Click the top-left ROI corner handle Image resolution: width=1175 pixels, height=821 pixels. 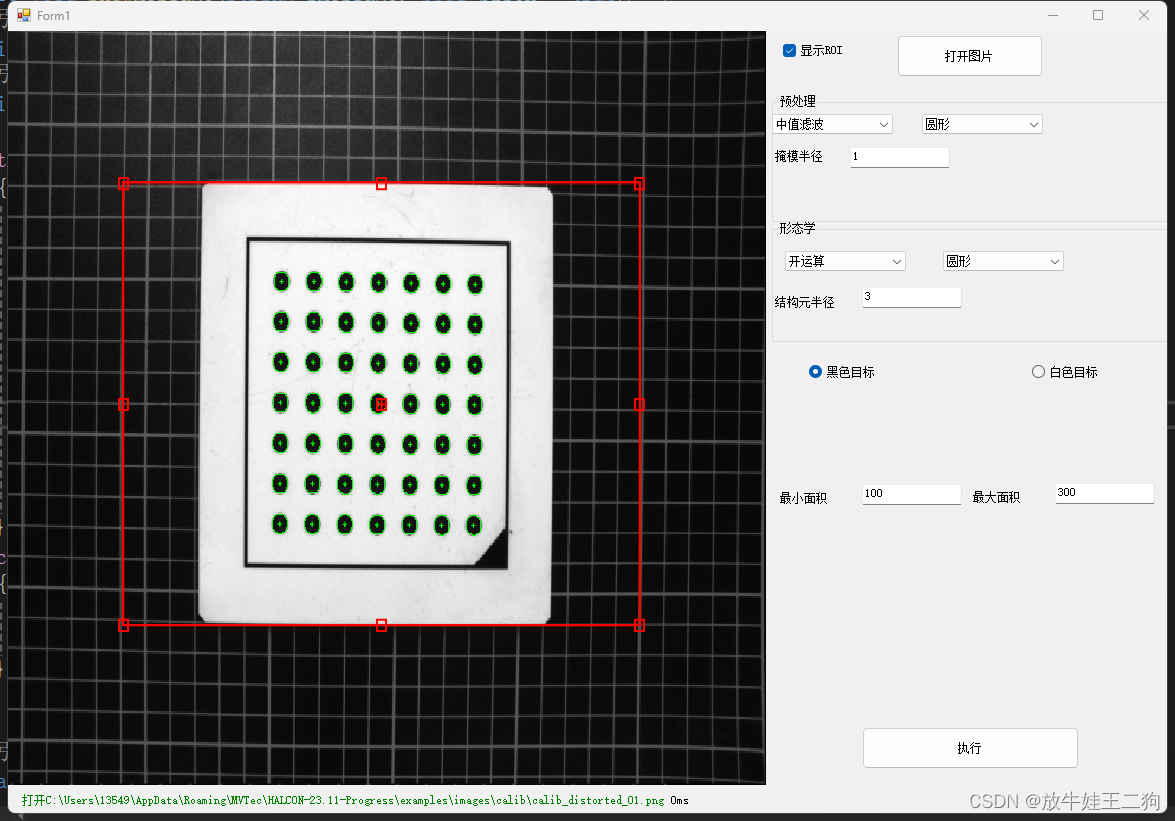pos(124,184)
